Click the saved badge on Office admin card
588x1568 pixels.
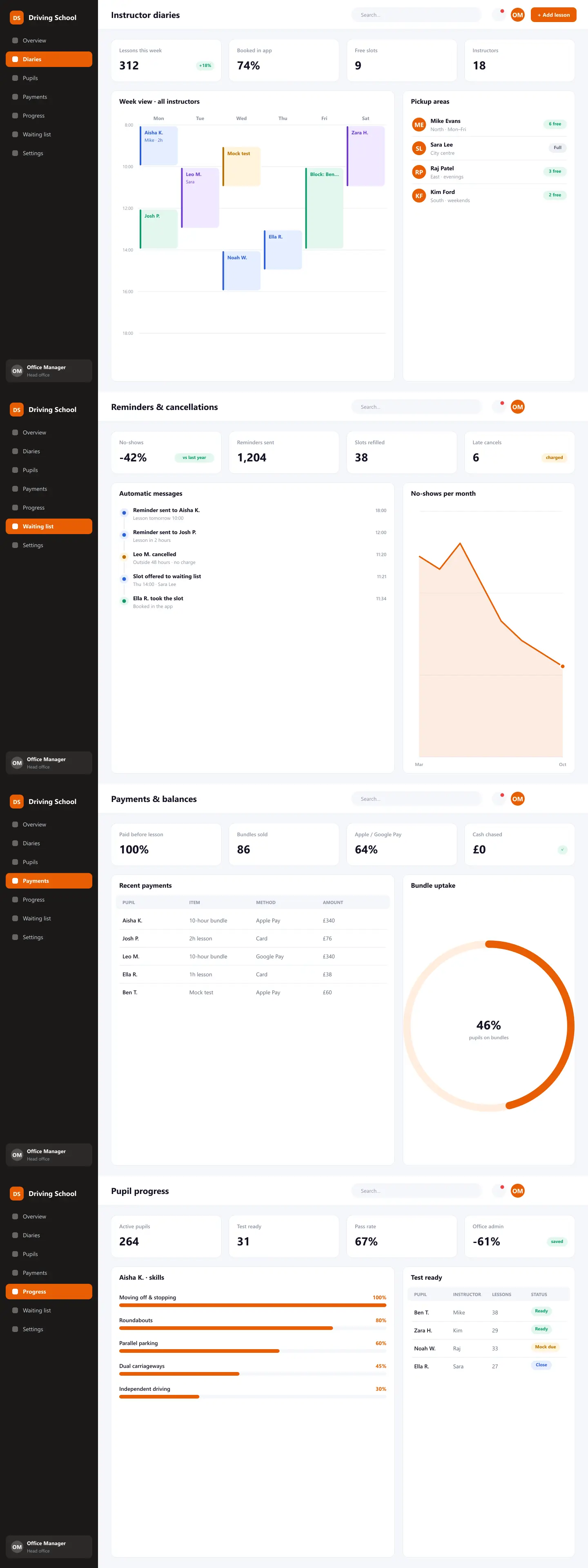pyautogui.click(x=557, y=1242)
